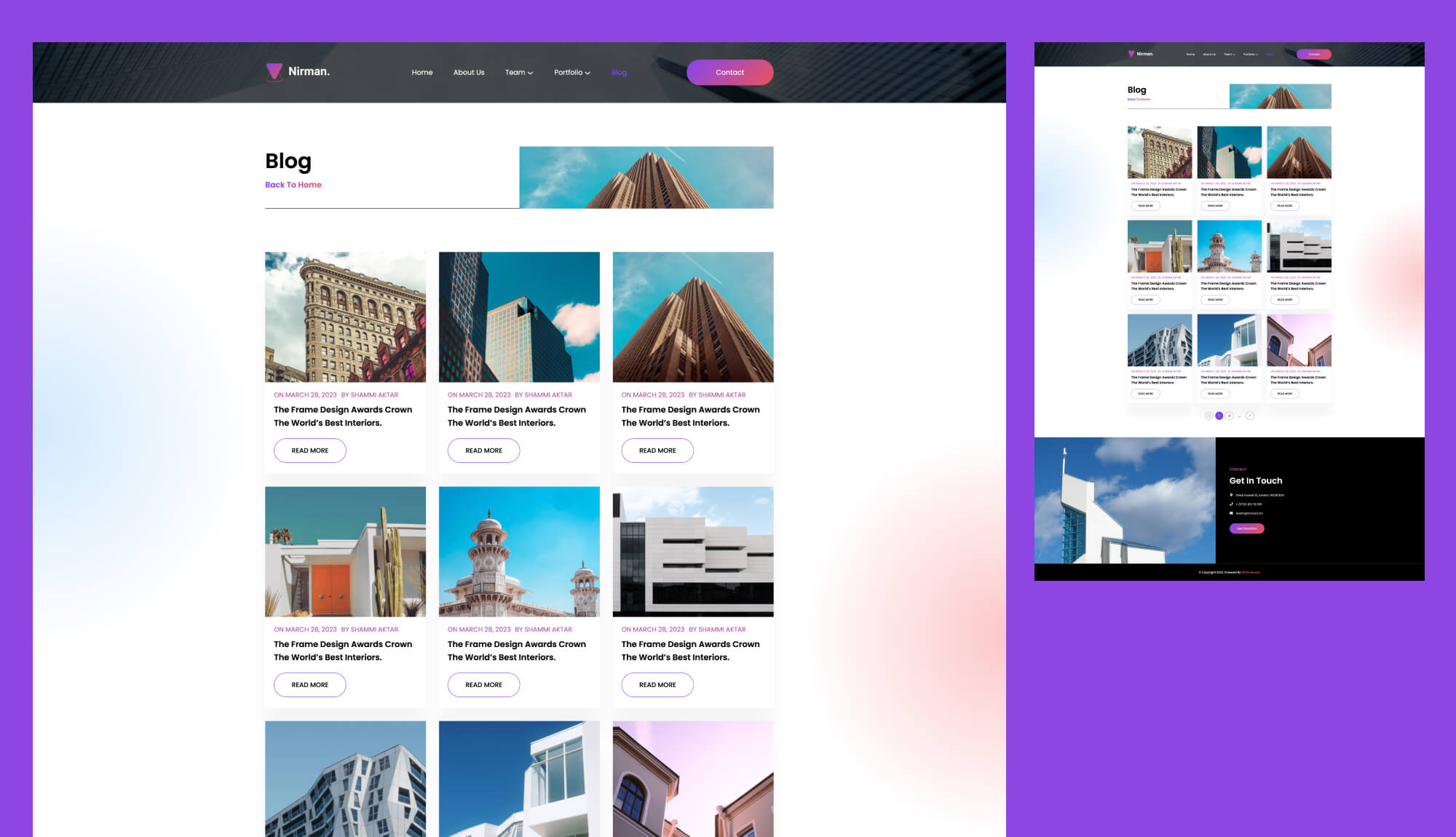Open the Portfolio dropdown menu
The image size is (1456, 837).
click(x=571, y=72)
